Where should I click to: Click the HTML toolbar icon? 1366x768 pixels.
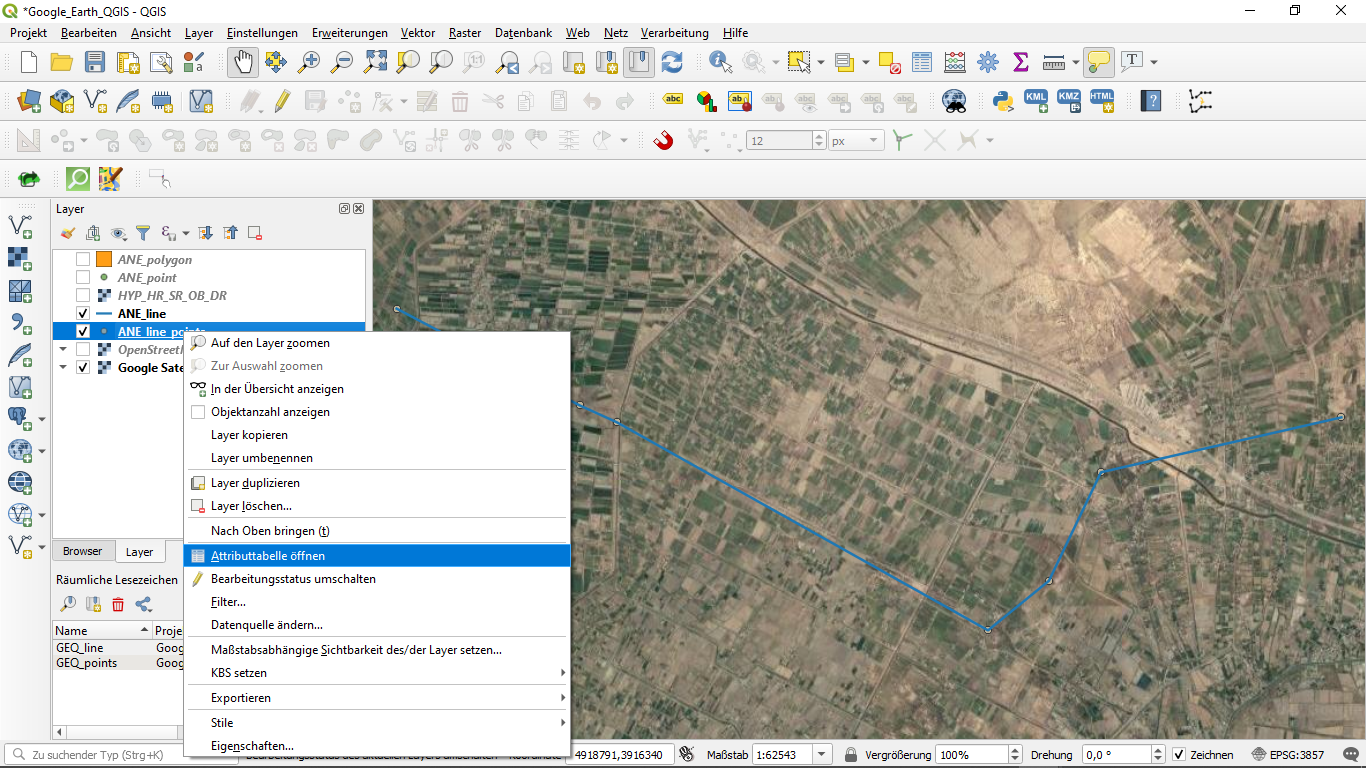click(x=1101, y=101)
